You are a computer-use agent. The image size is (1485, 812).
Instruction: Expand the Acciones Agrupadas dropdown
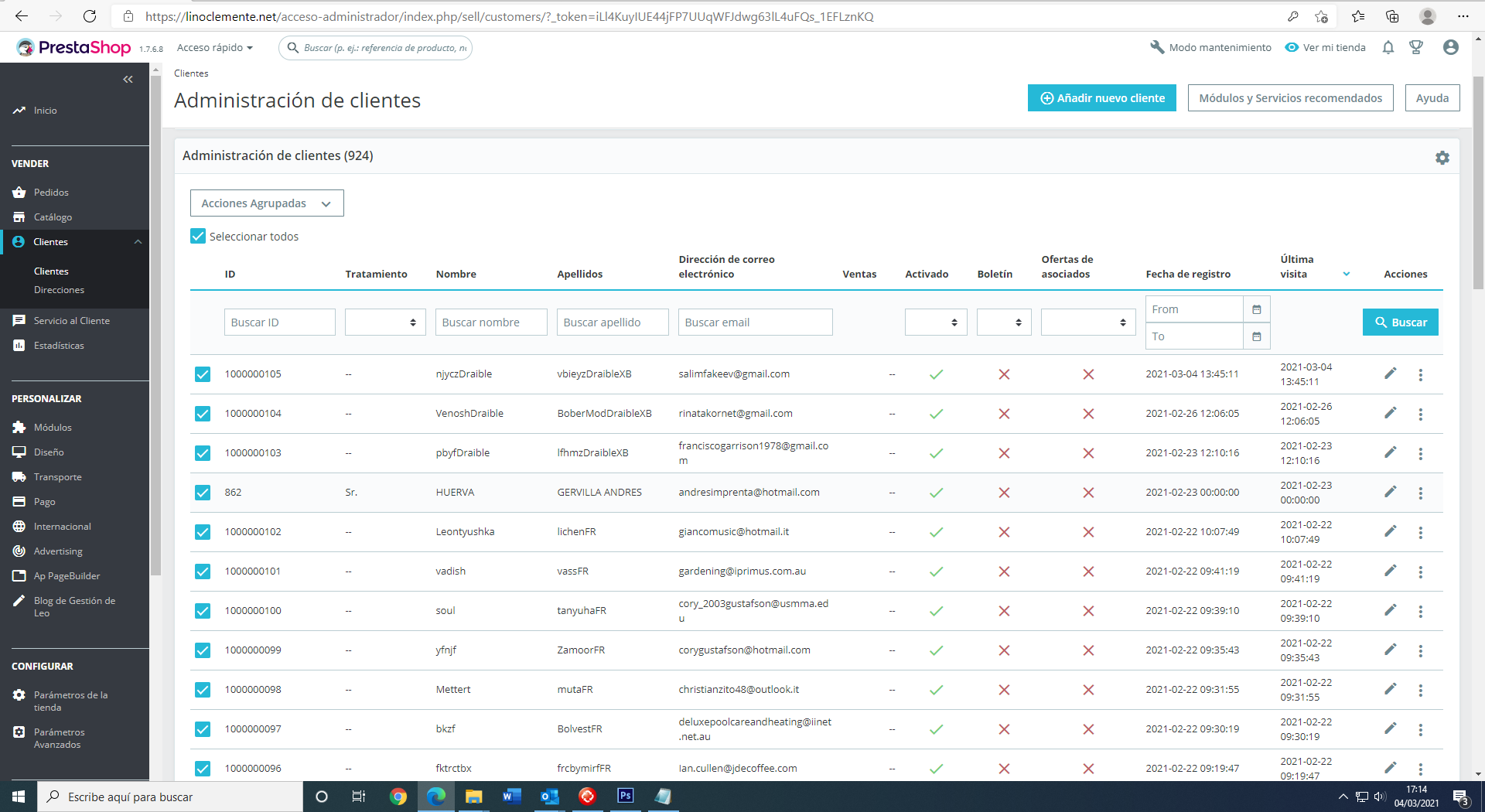coord(267,203)
